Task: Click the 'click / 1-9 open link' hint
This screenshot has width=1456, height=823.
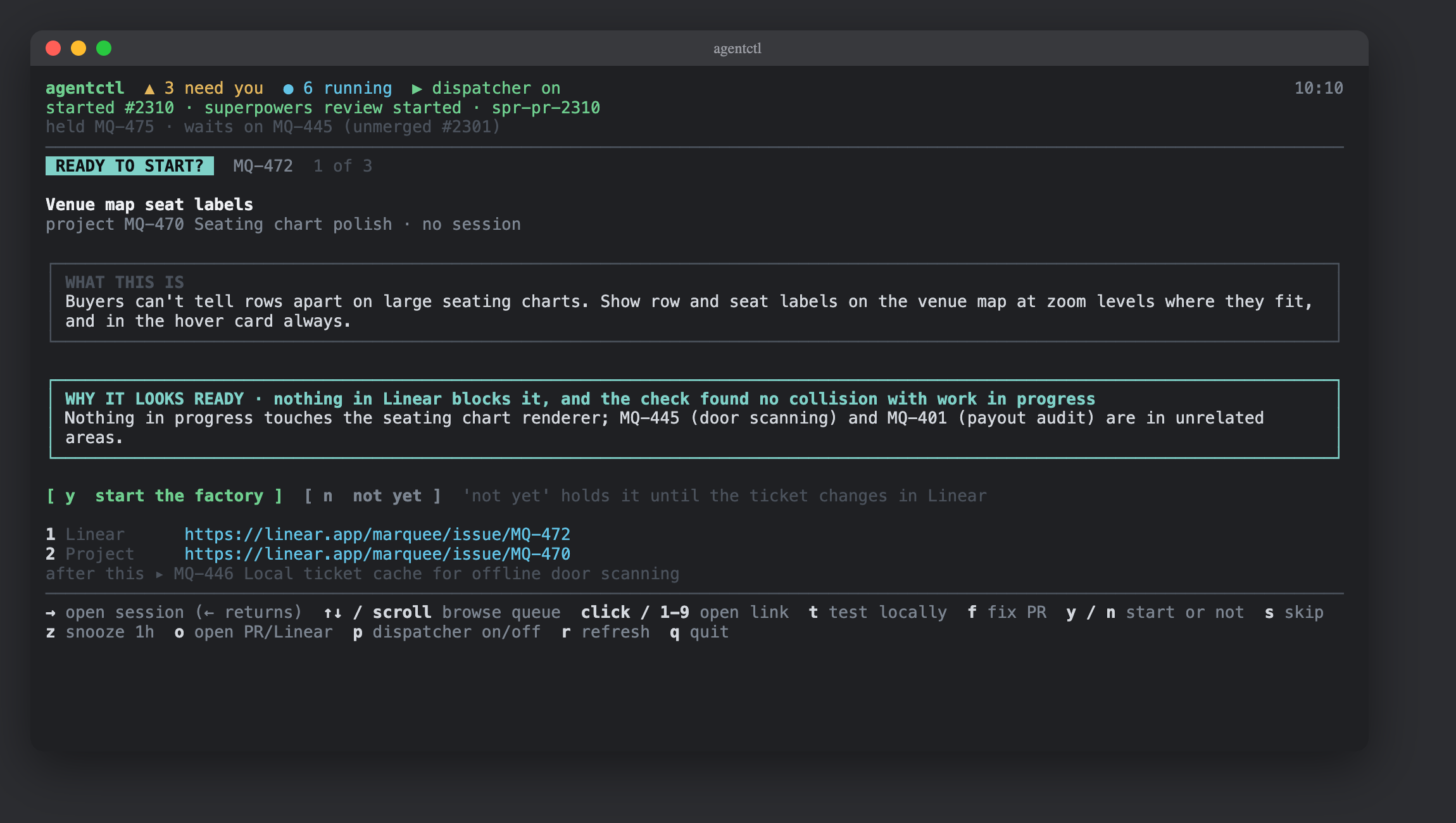Action: click(685, 612)
